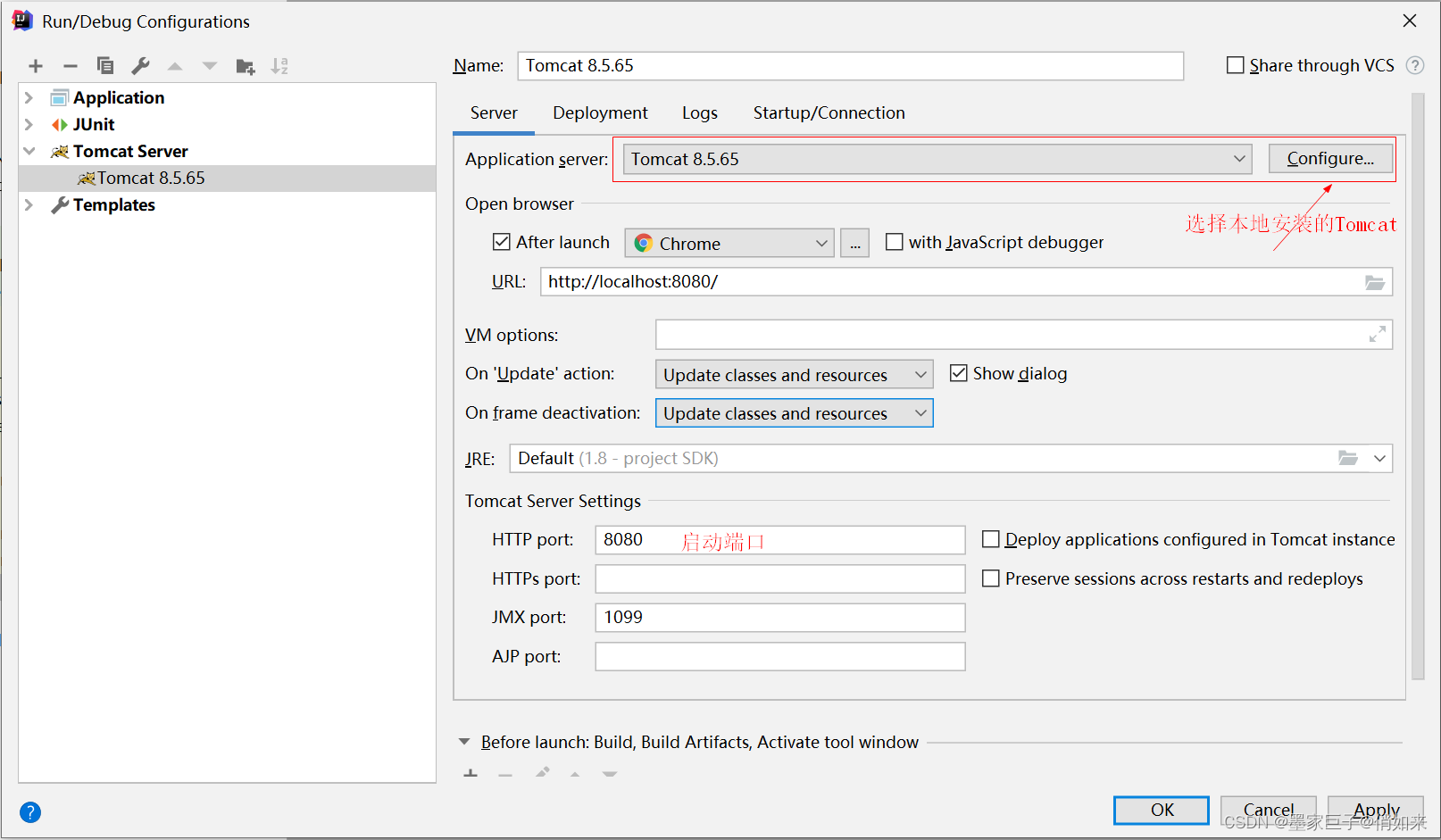Click the Sort Configurations icon
This screenshot has width=1441, height=840.
click(279, 66)
